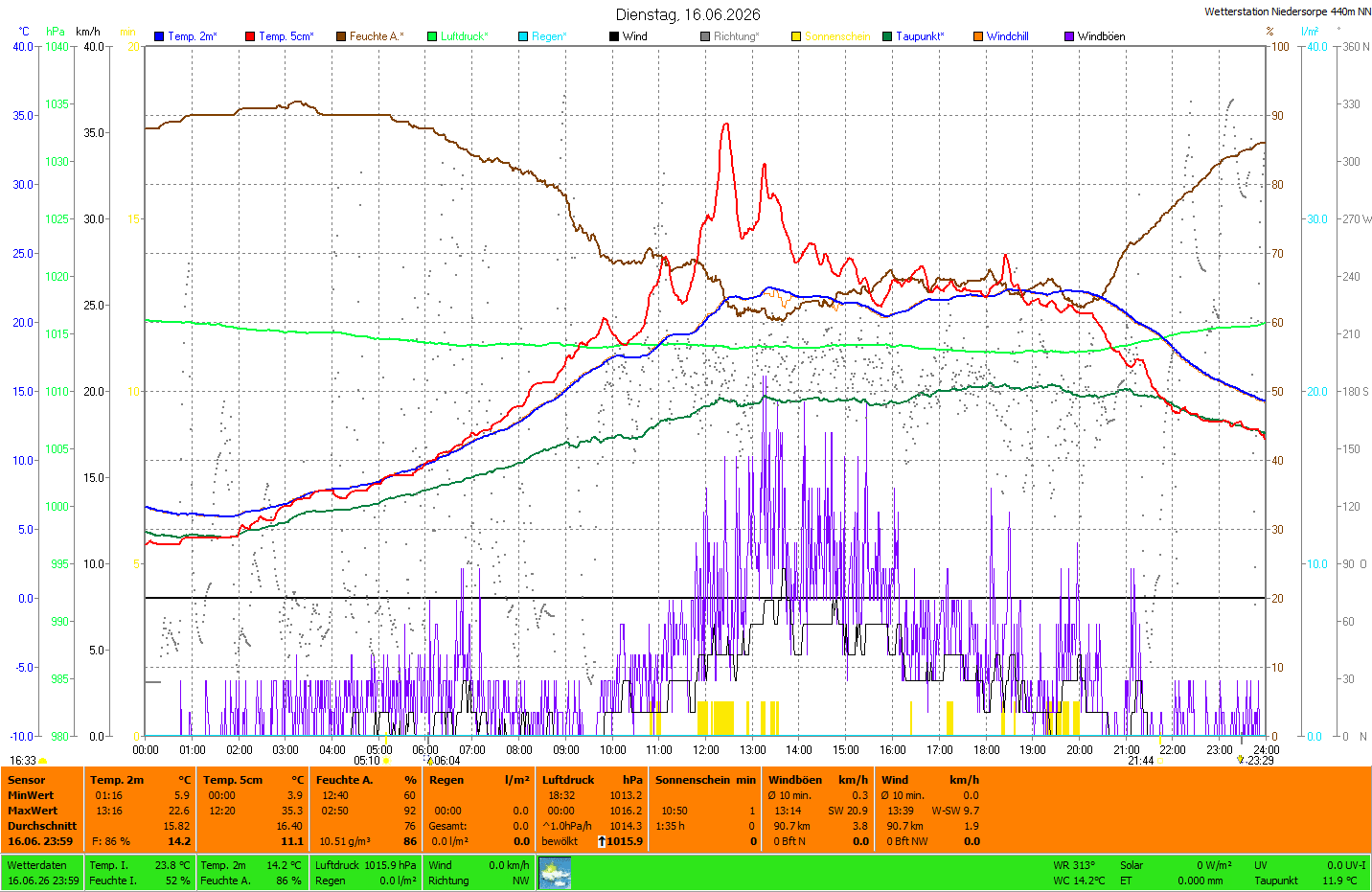1372x892 pixels.
Task: Click the brown Feuchte A. legend square
Action: 341,36
